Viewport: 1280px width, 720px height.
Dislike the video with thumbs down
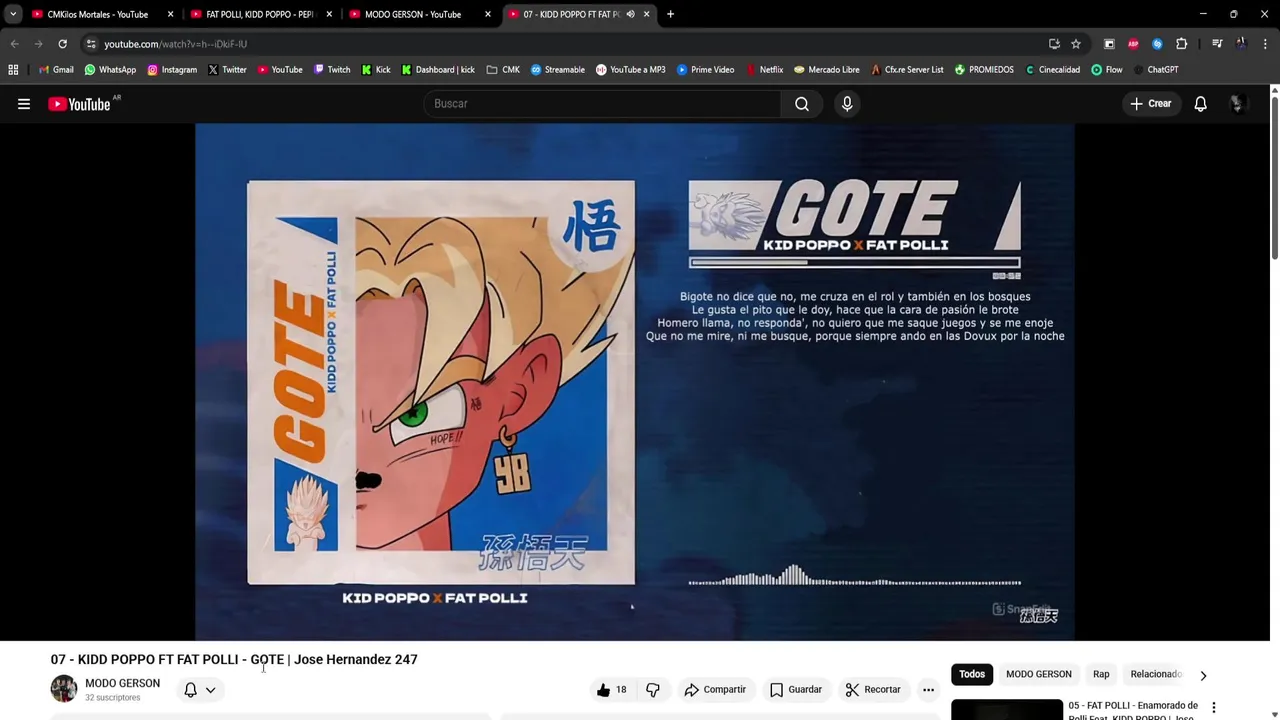tap(653, 690)
